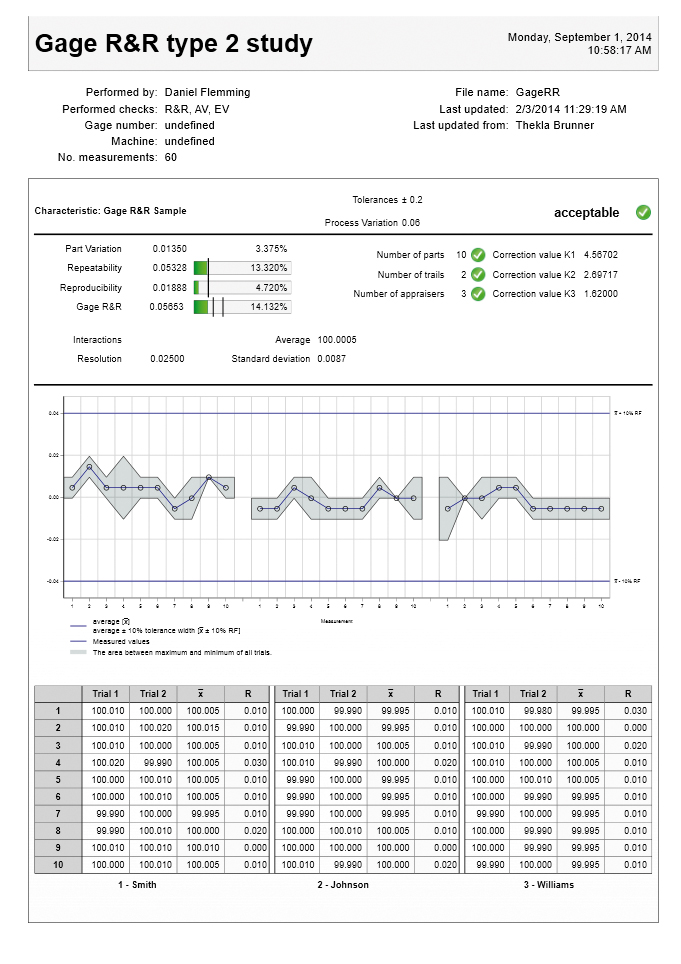Viewport: 681px width, 964px height.
Task: Click the Characteristic: Gage R&R Sample heading
Action: coord(110,211)
